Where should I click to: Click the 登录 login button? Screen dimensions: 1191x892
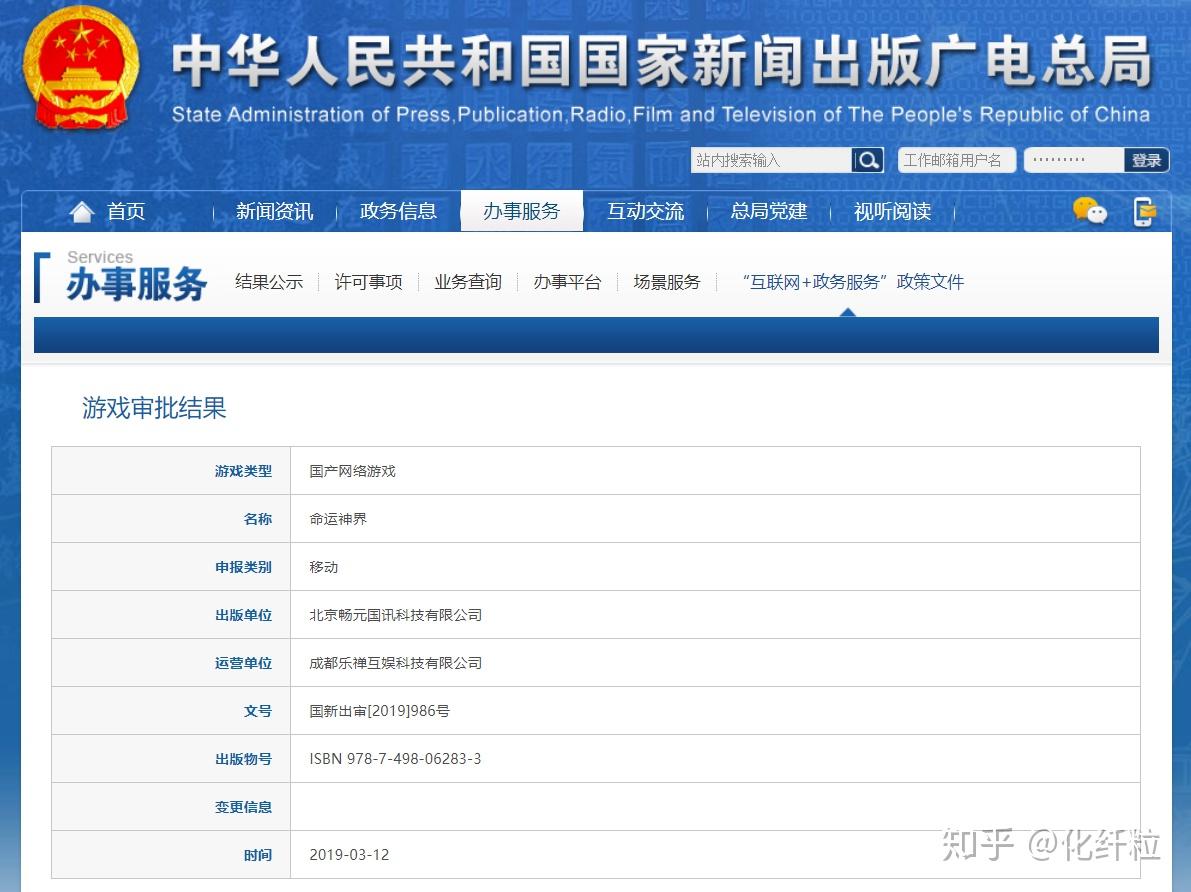click(1146, 160)
